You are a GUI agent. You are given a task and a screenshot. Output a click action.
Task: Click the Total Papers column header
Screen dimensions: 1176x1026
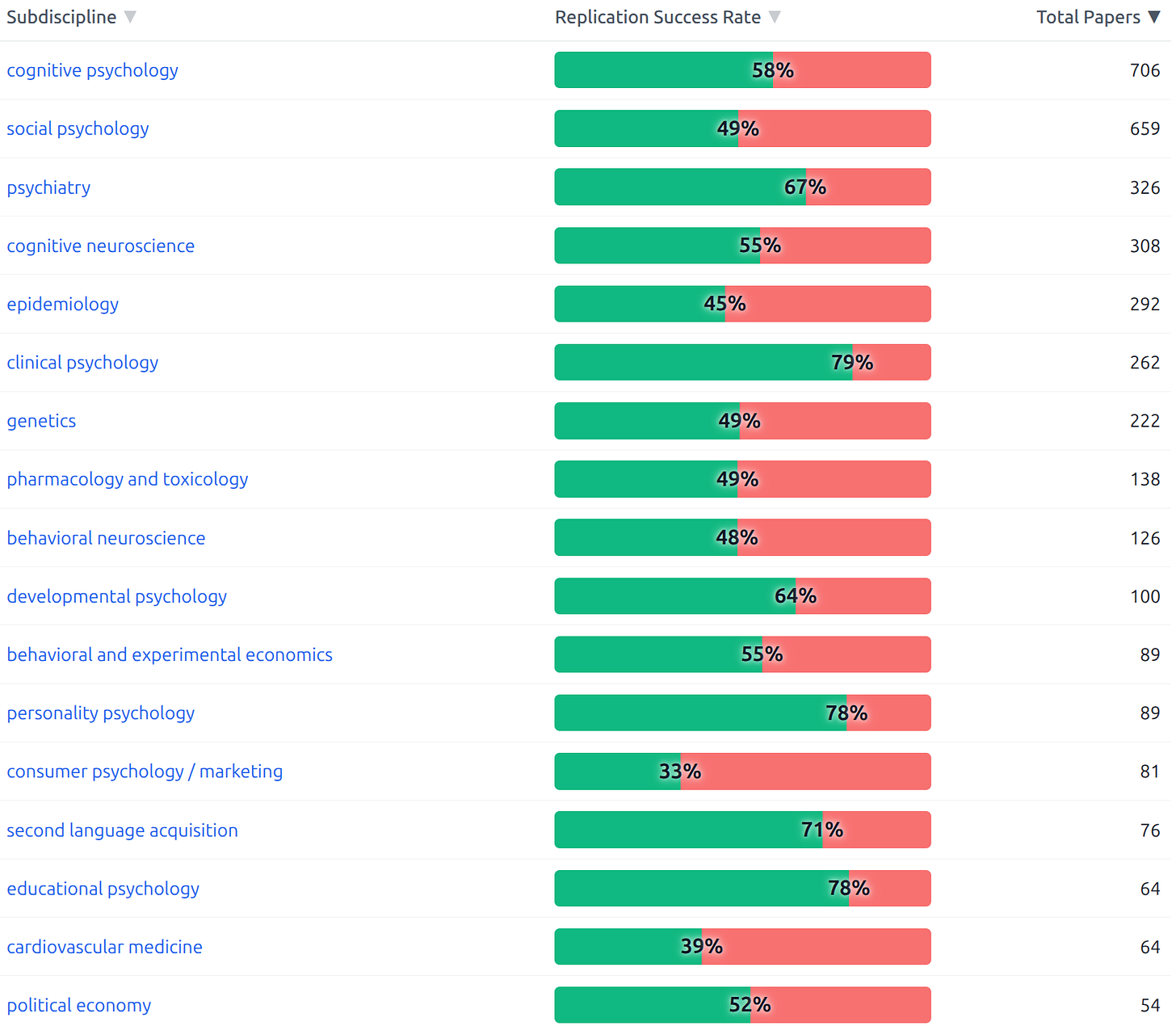[1088, 17]
